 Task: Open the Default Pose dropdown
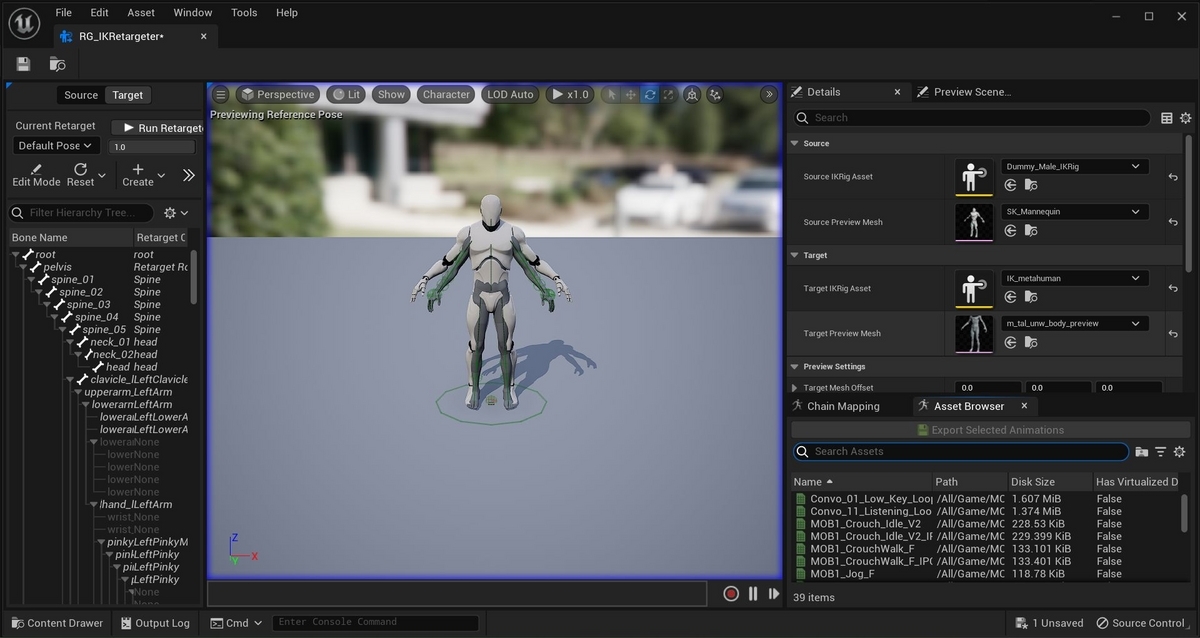pyautogui.click(x=55, y=146)
